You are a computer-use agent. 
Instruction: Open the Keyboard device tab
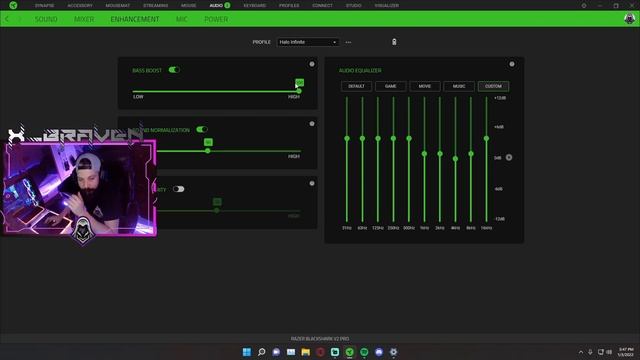point(255,6)
